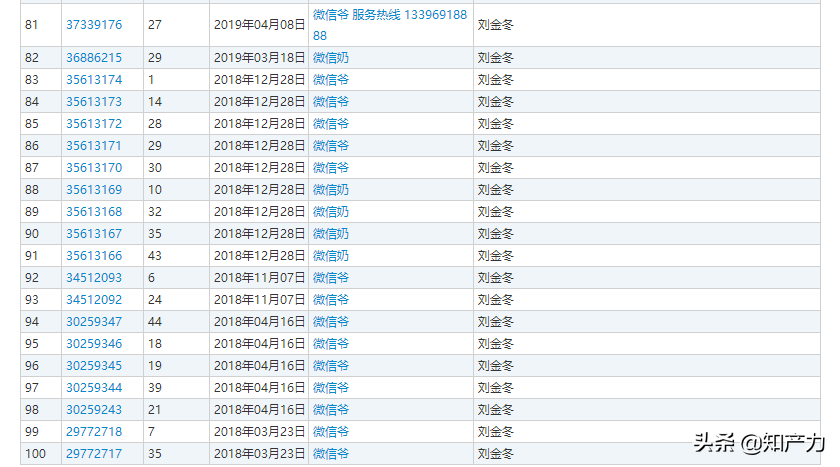
Task: Select date 2018年04月16日 in row 94
Action: coord(259,321)
